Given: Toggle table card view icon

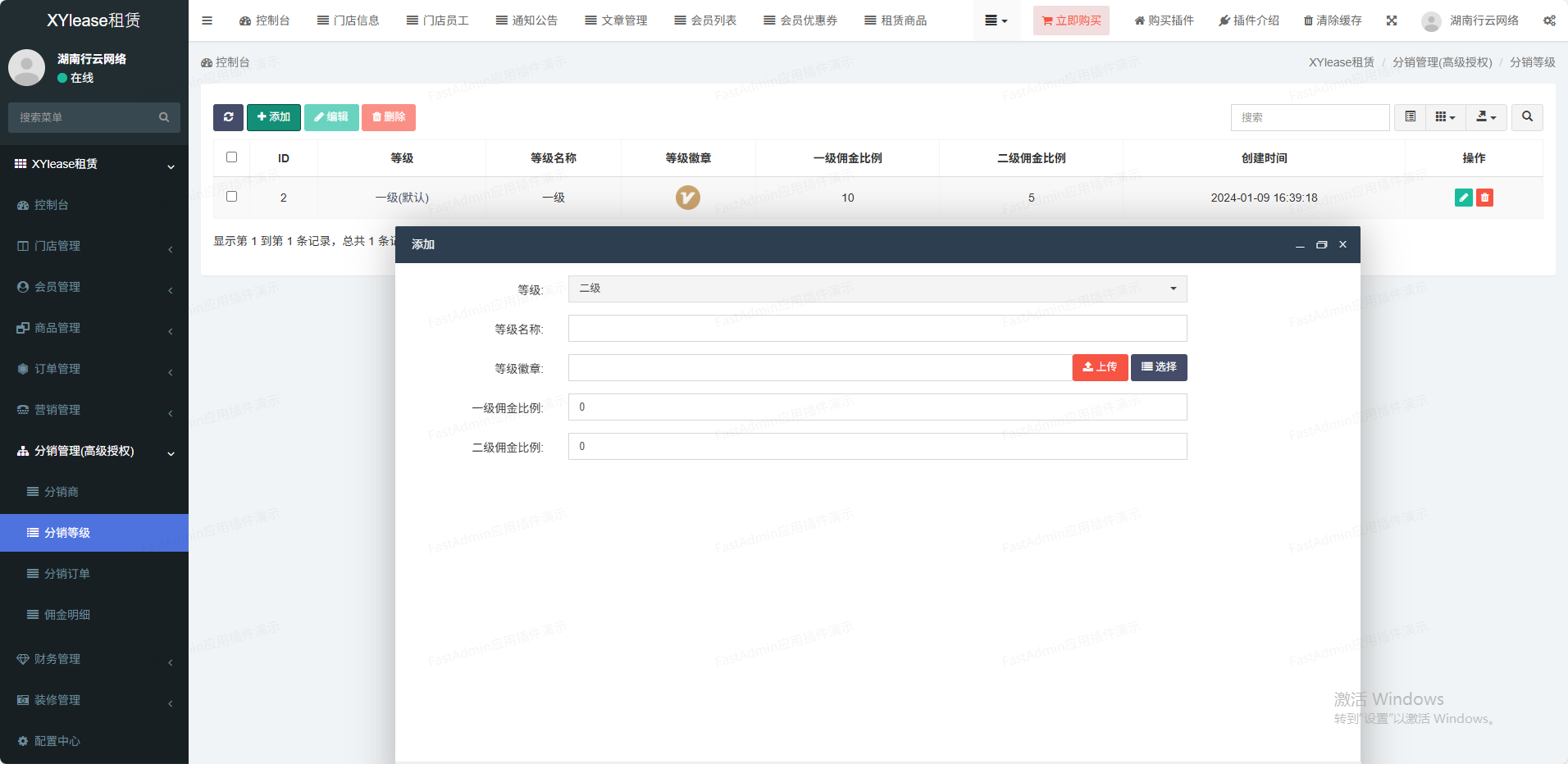Looking at the screenshot, I should pyautogui.click(x=1410, y=117).
